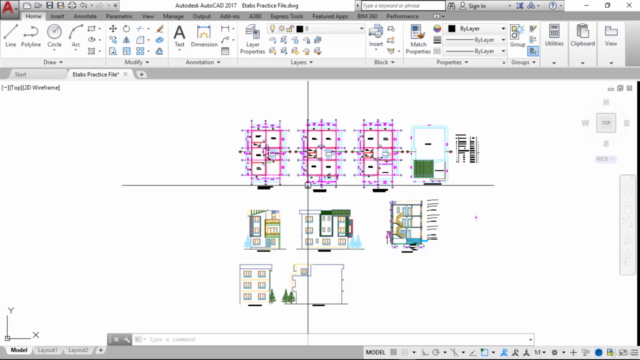Expand the Draw panel
The width and height of the screenshot is (640, 360).
(53, 62)
